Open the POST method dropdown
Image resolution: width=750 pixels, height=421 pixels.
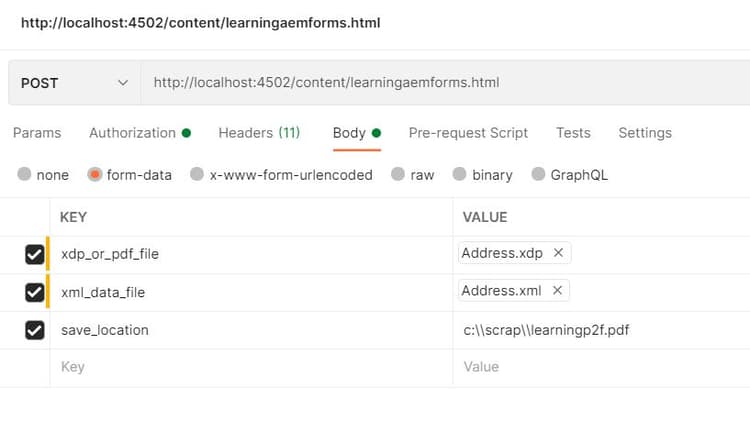click(x=75, y=83)
